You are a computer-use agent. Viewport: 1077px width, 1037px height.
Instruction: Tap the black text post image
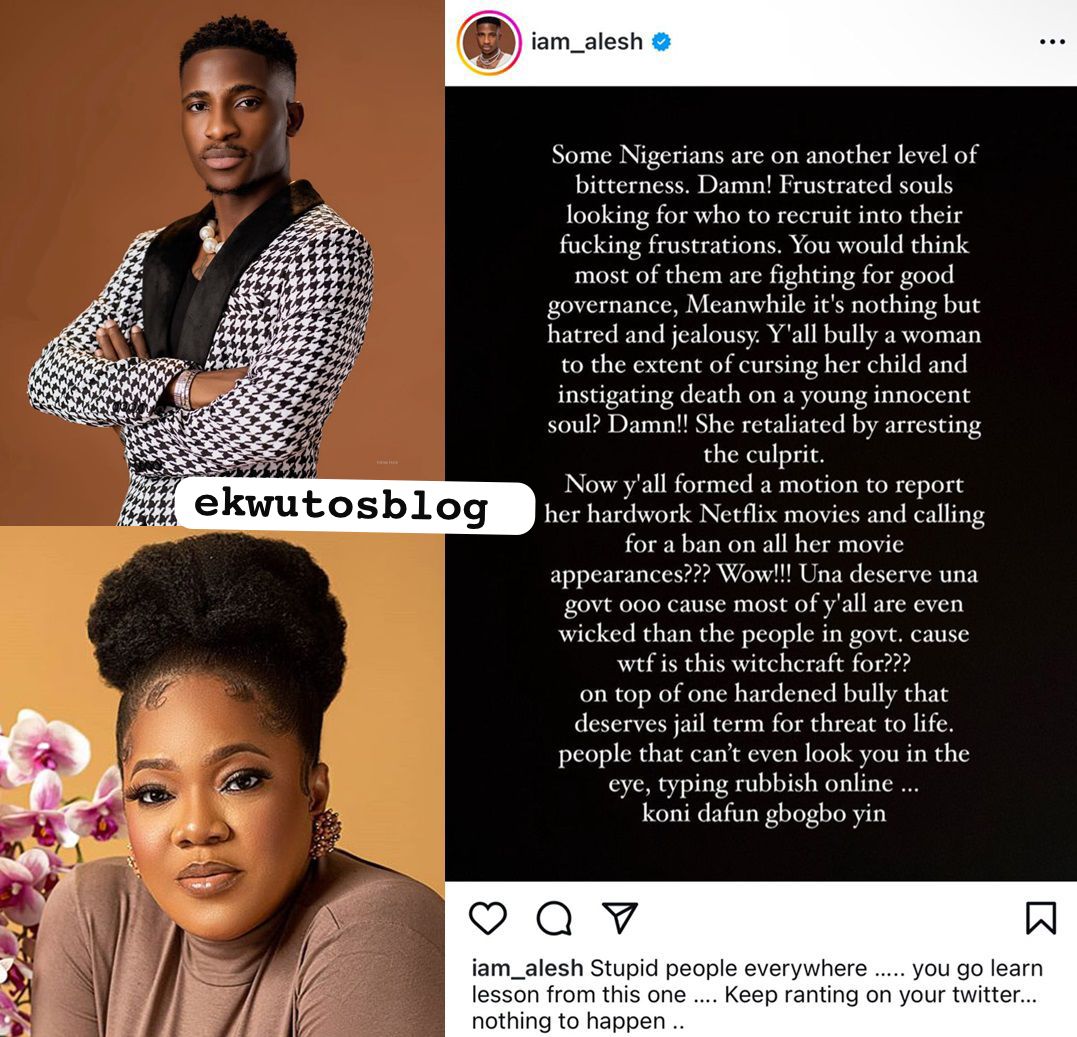pyautogui.click(x=761, y=483)
